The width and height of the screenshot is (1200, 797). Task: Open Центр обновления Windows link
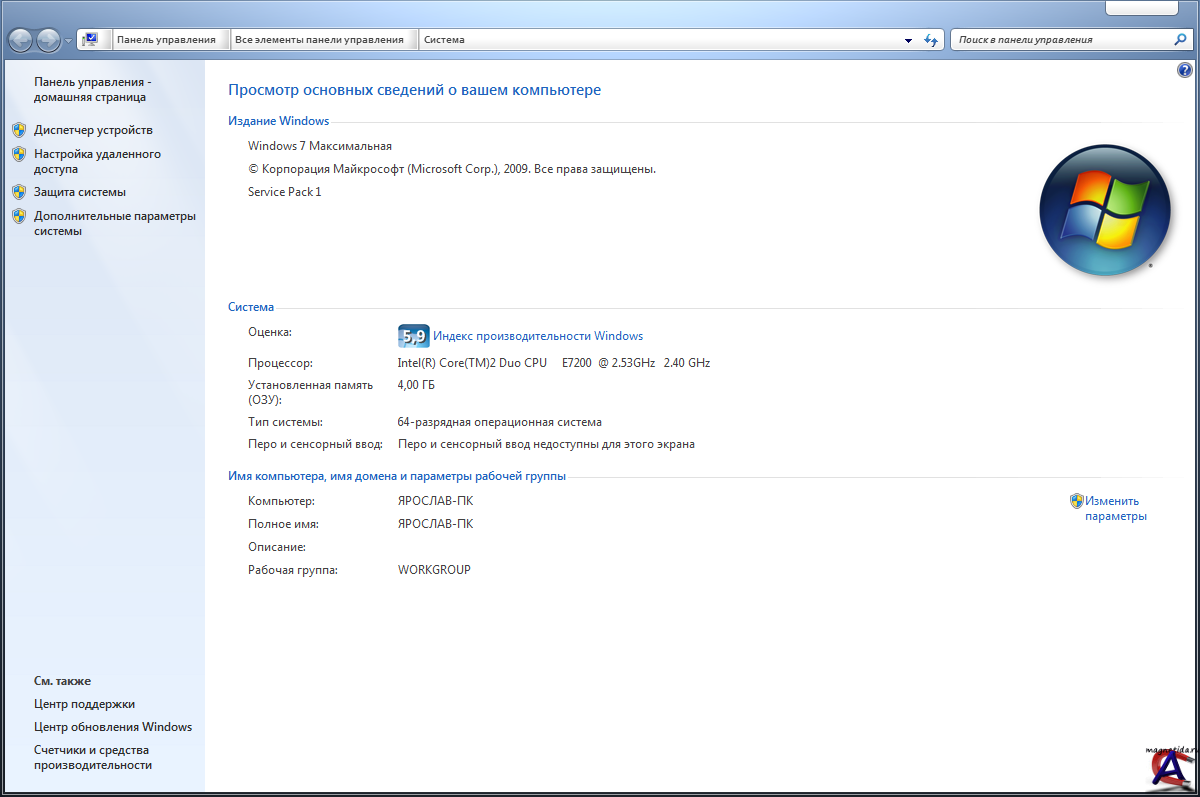coord(113,727)
